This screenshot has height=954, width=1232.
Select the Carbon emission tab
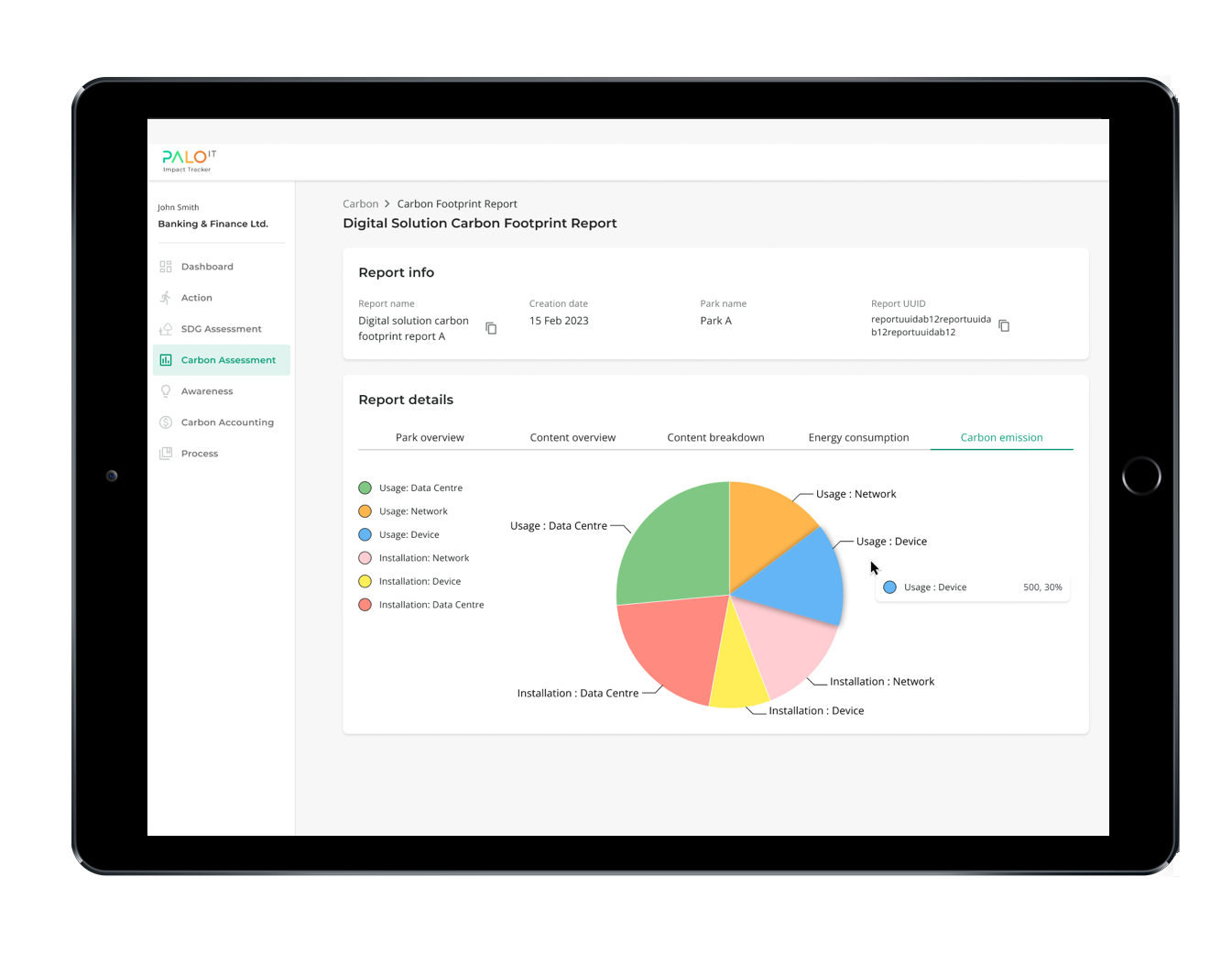point(1001,437)
